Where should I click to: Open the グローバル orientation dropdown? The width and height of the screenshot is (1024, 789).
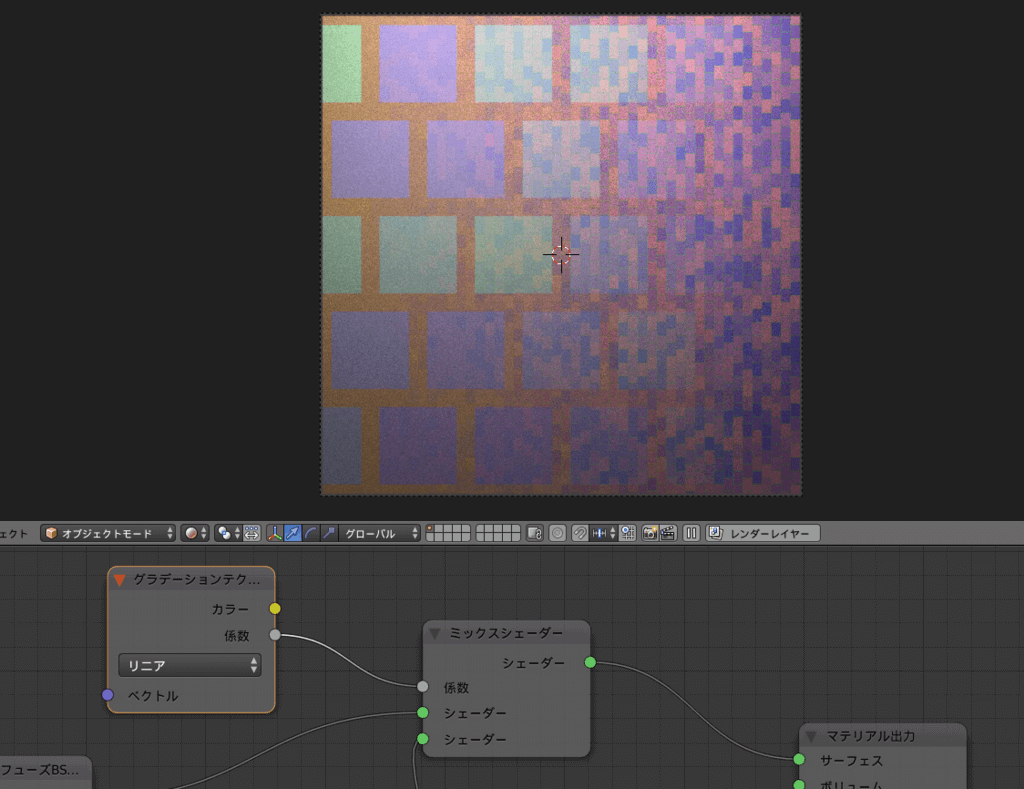379,534
